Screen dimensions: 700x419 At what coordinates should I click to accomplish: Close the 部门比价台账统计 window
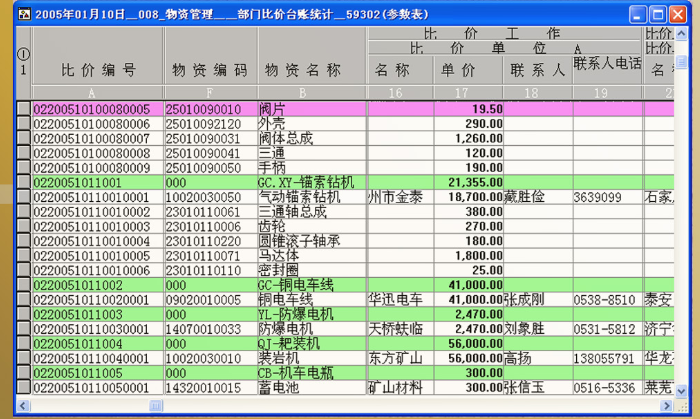pos(682,14)
